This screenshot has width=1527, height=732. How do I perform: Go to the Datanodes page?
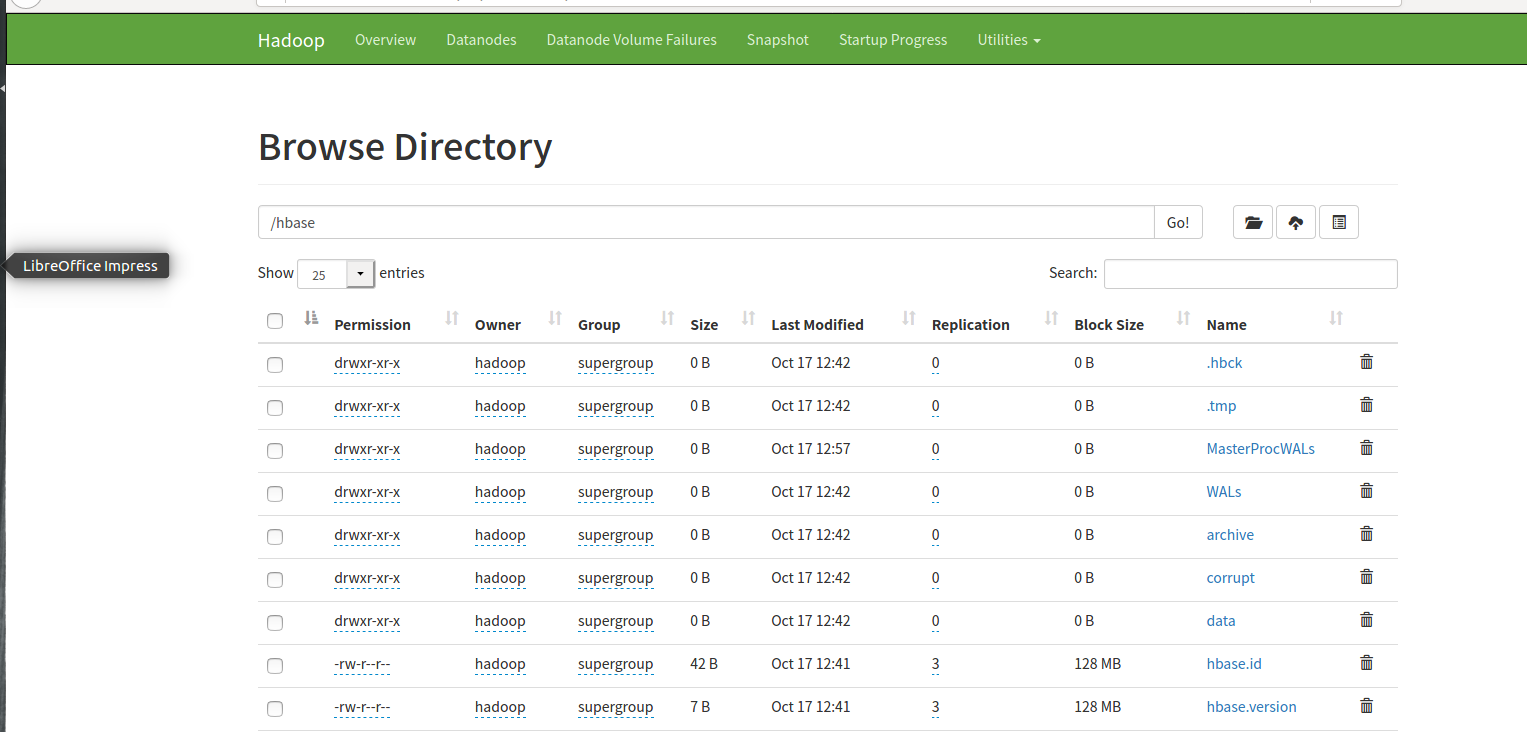481,40
